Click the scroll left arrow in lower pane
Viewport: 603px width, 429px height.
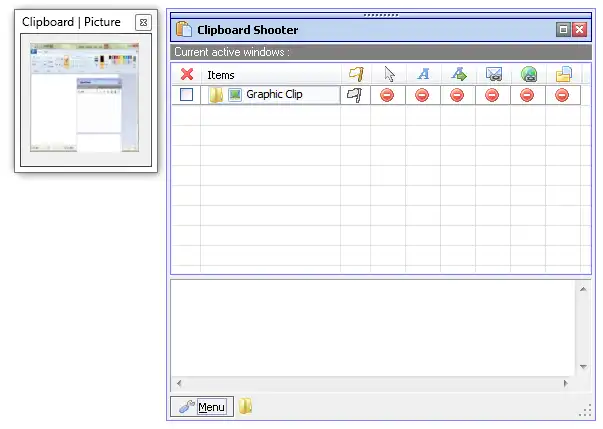tap(179, 383)
